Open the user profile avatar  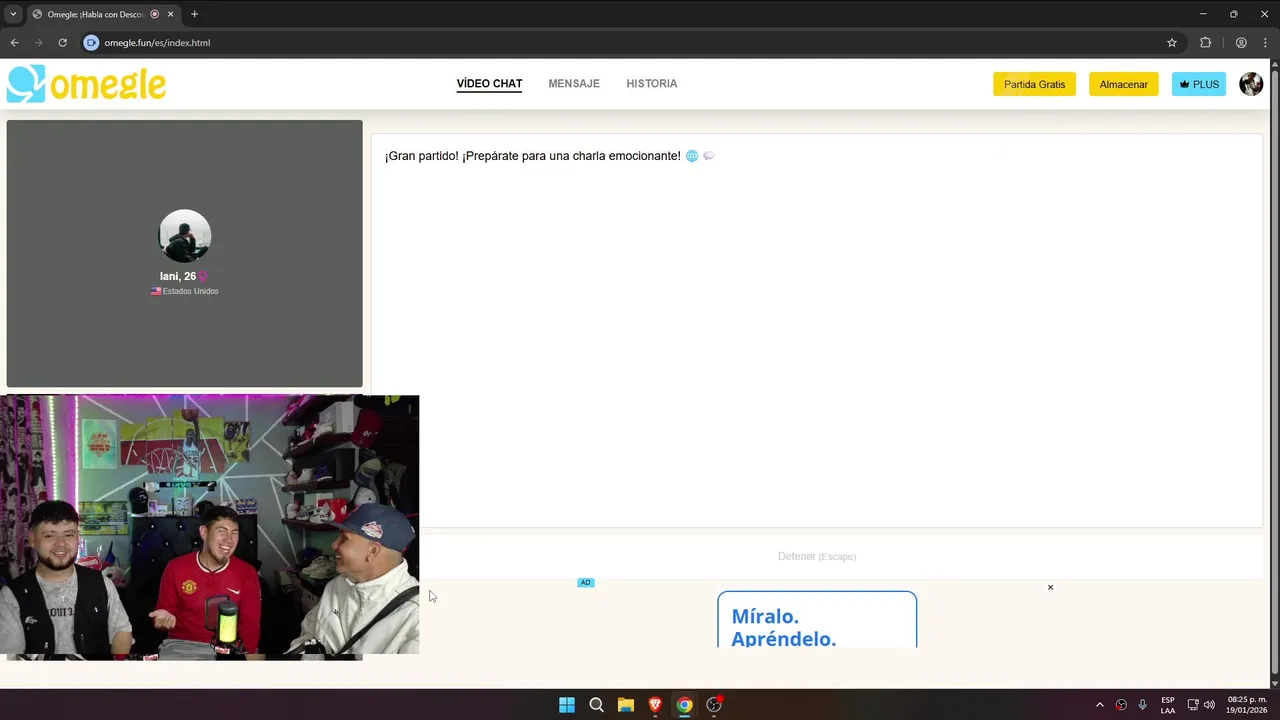coord(1251,84)
